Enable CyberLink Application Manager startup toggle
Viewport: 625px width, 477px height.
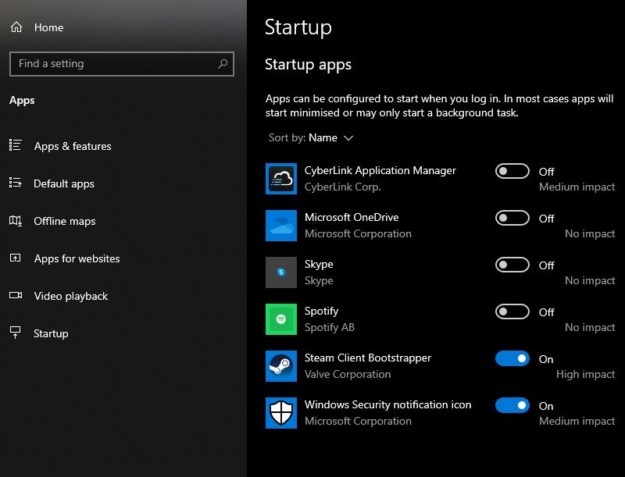point(512,171)
